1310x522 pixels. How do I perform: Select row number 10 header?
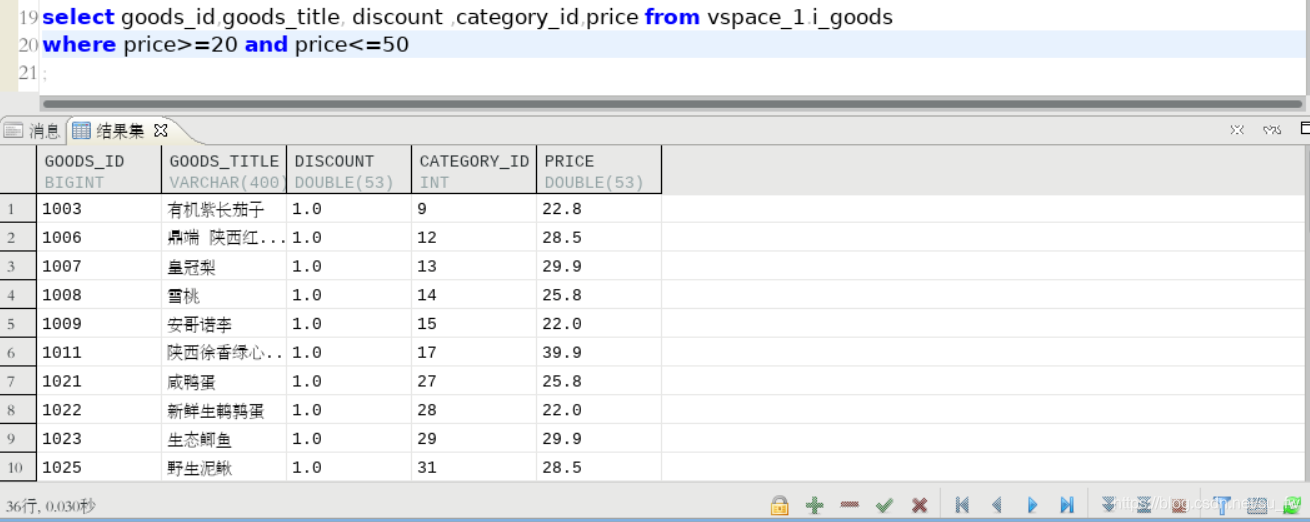pyautogui.click(x=18, y=467)
